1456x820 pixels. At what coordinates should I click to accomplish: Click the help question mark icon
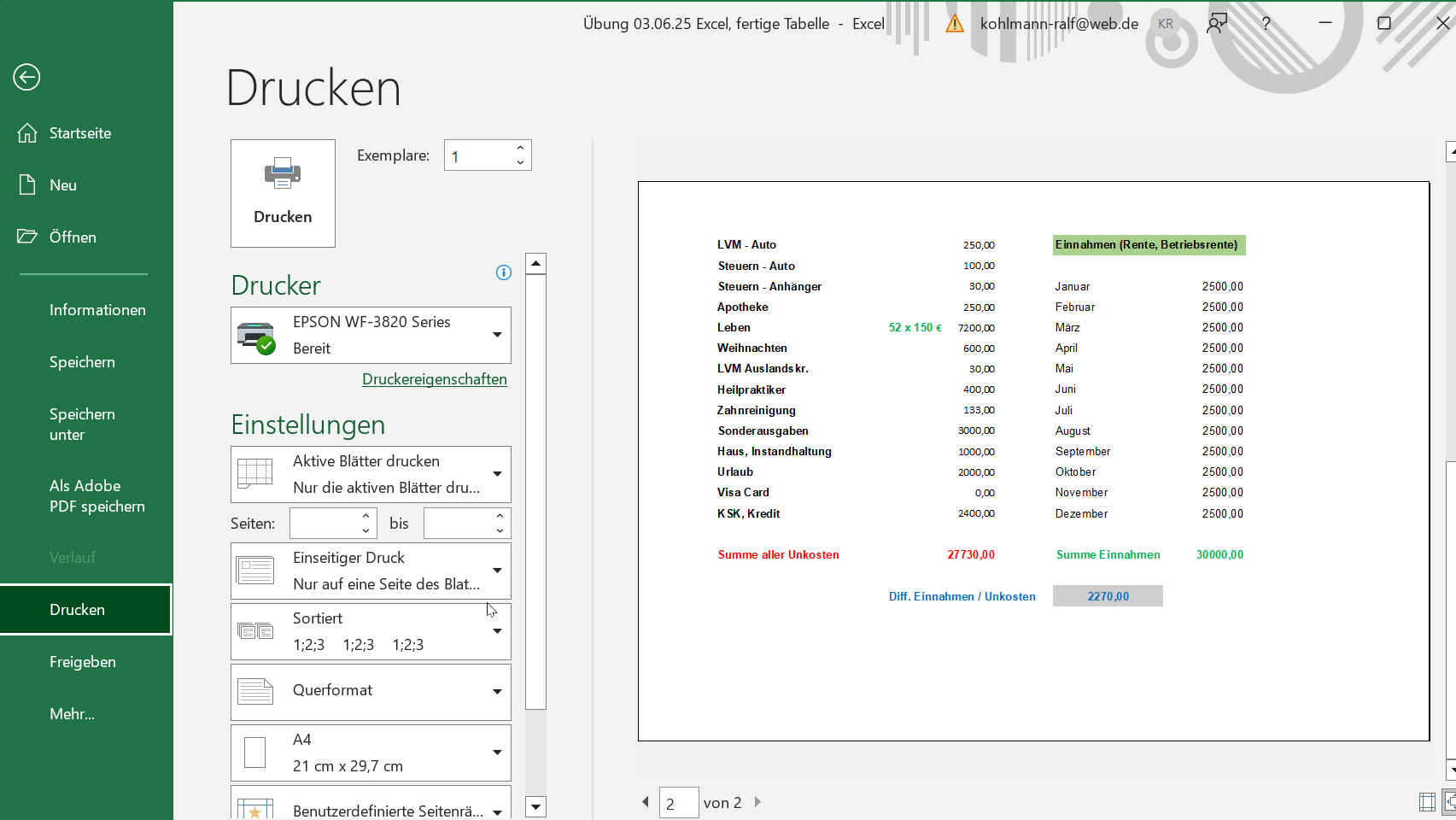click(1266, 24)
